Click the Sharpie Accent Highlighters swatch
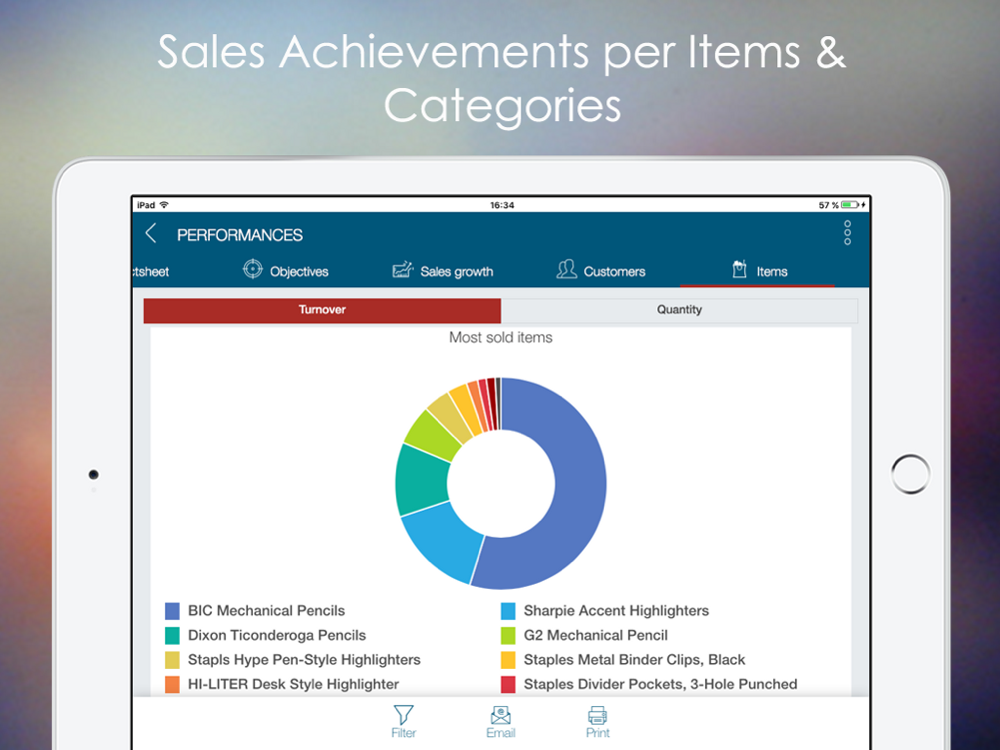Viewport: 1000px width, 750px height. tap(508, 611)
